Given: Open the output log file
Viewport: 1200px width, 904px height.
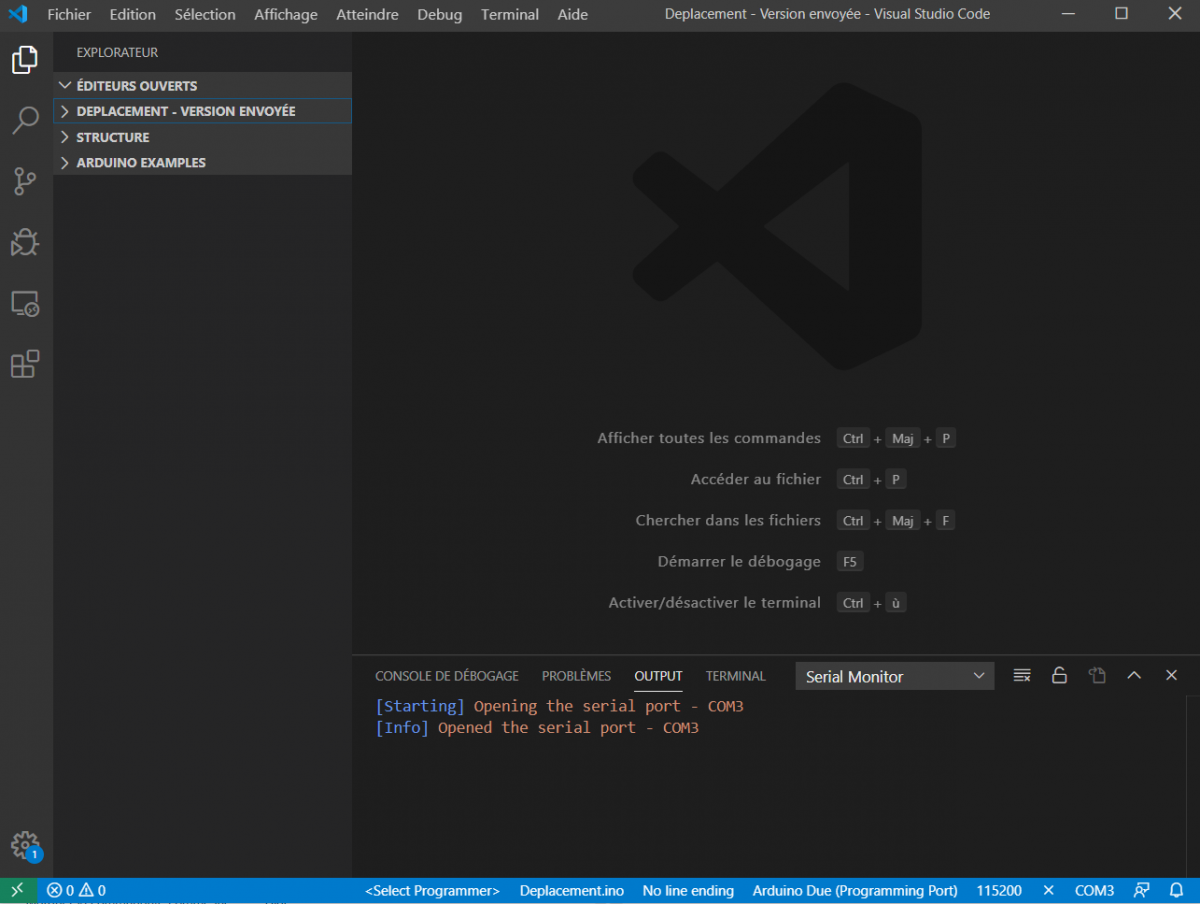Looking at the screenshot, I should click(1097, 676).
